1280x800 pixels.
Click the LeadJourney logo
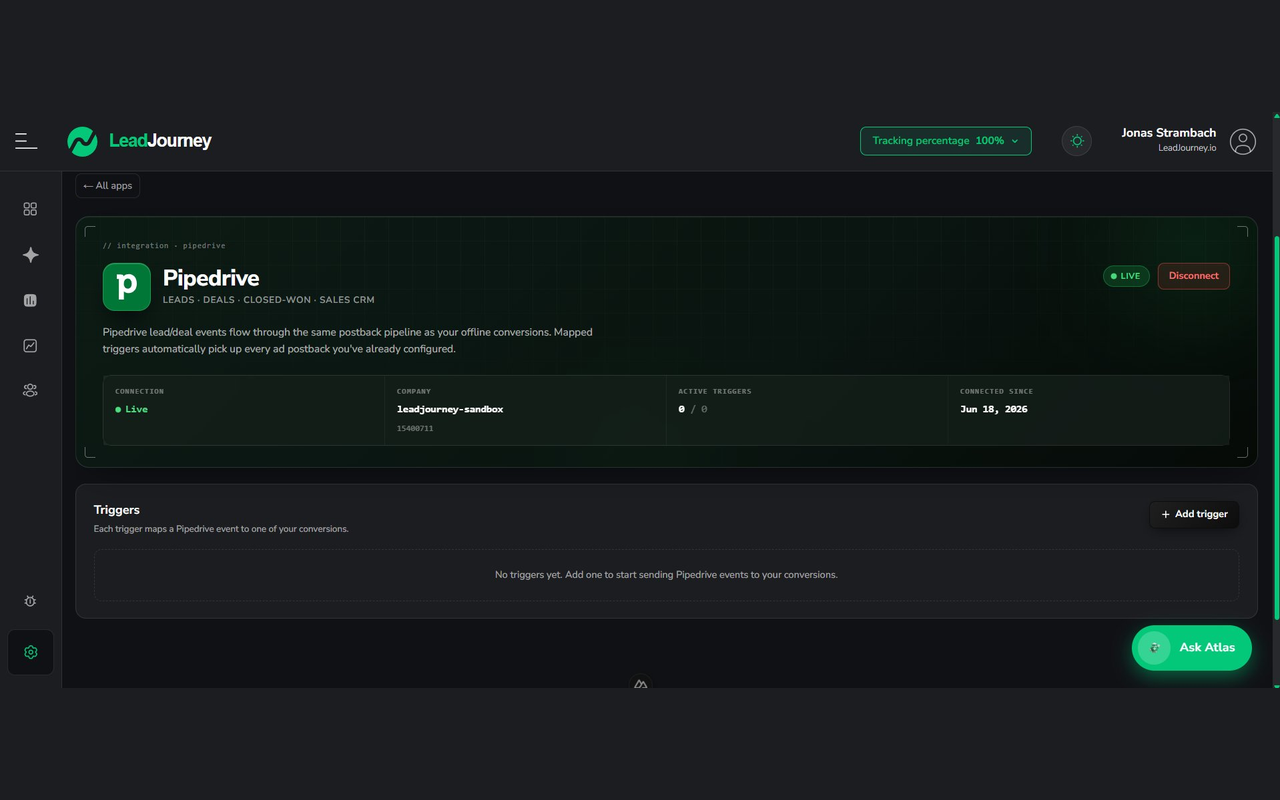pos(139,141)
